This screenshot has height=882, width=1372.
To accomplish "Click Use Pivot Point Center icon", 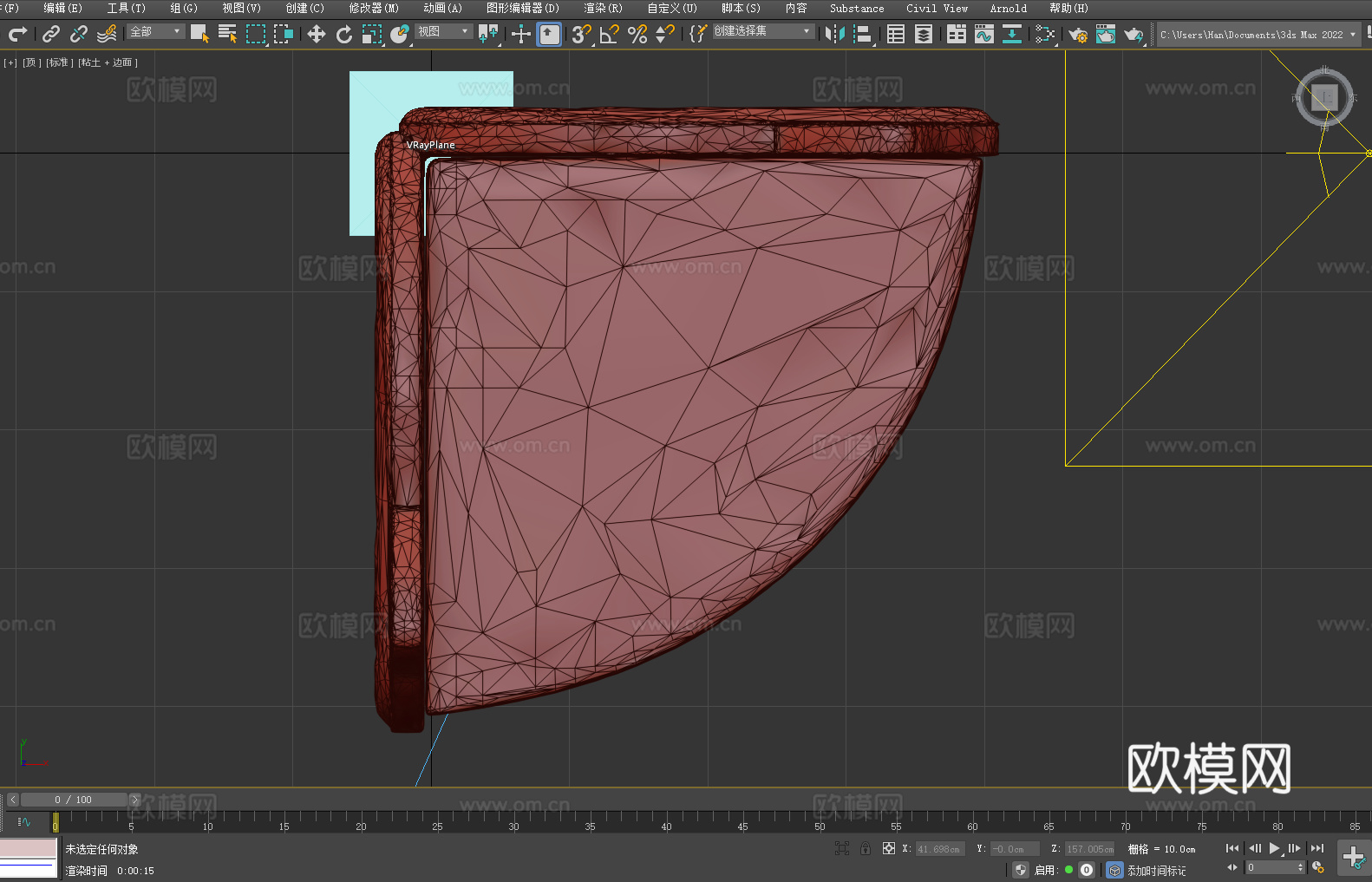I will pos(488,34).
